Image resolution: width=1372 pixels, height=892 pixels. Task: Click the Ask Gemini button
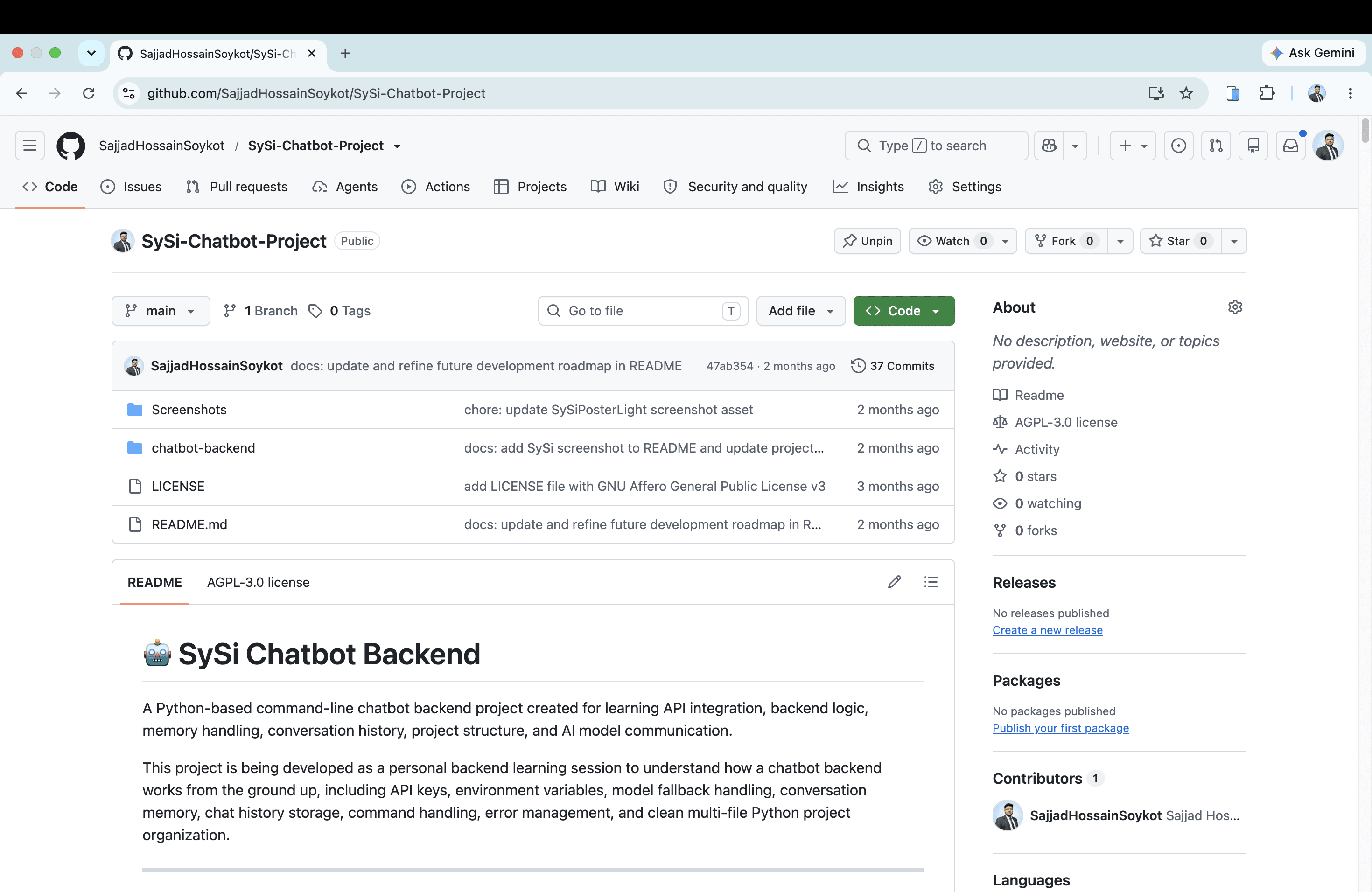coord(1314,53)
